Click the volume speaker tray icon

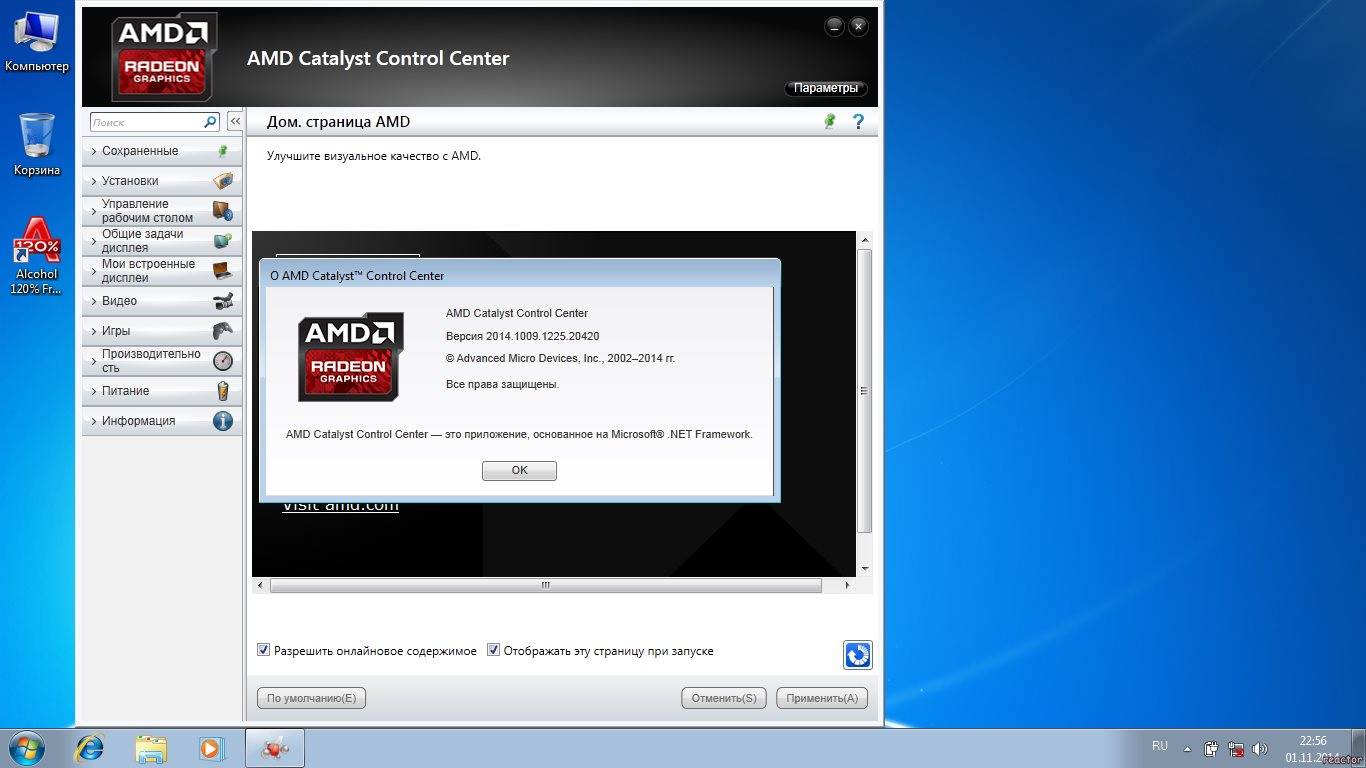1260,748
